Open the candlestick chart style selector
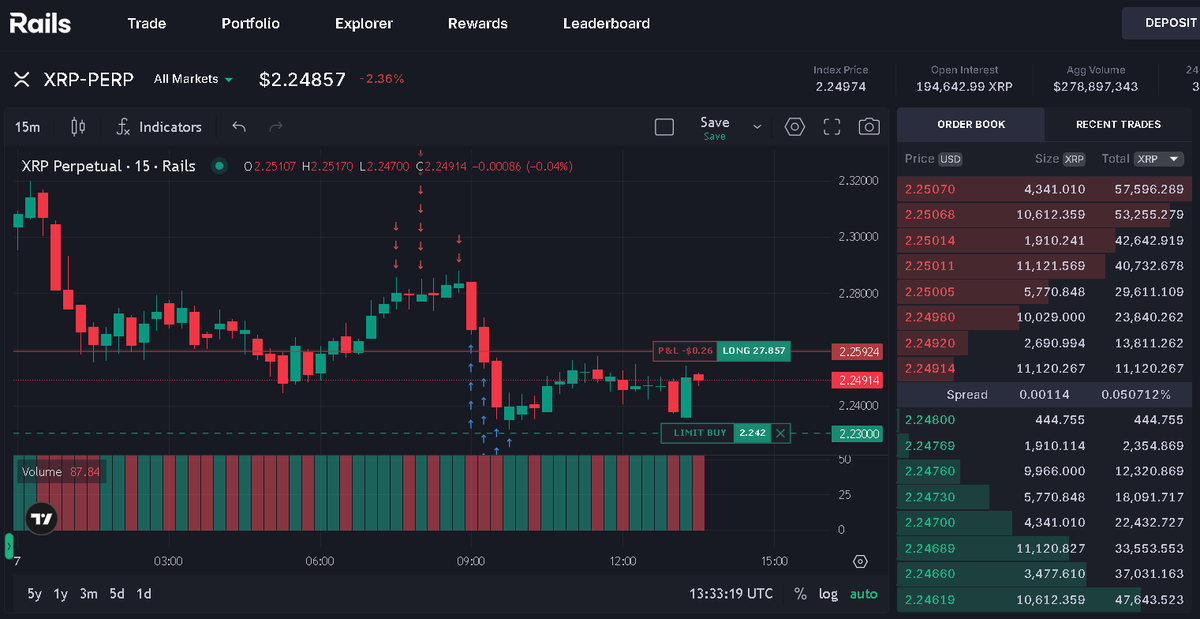This screenshot has height=619, width=1200. (79, 127)
